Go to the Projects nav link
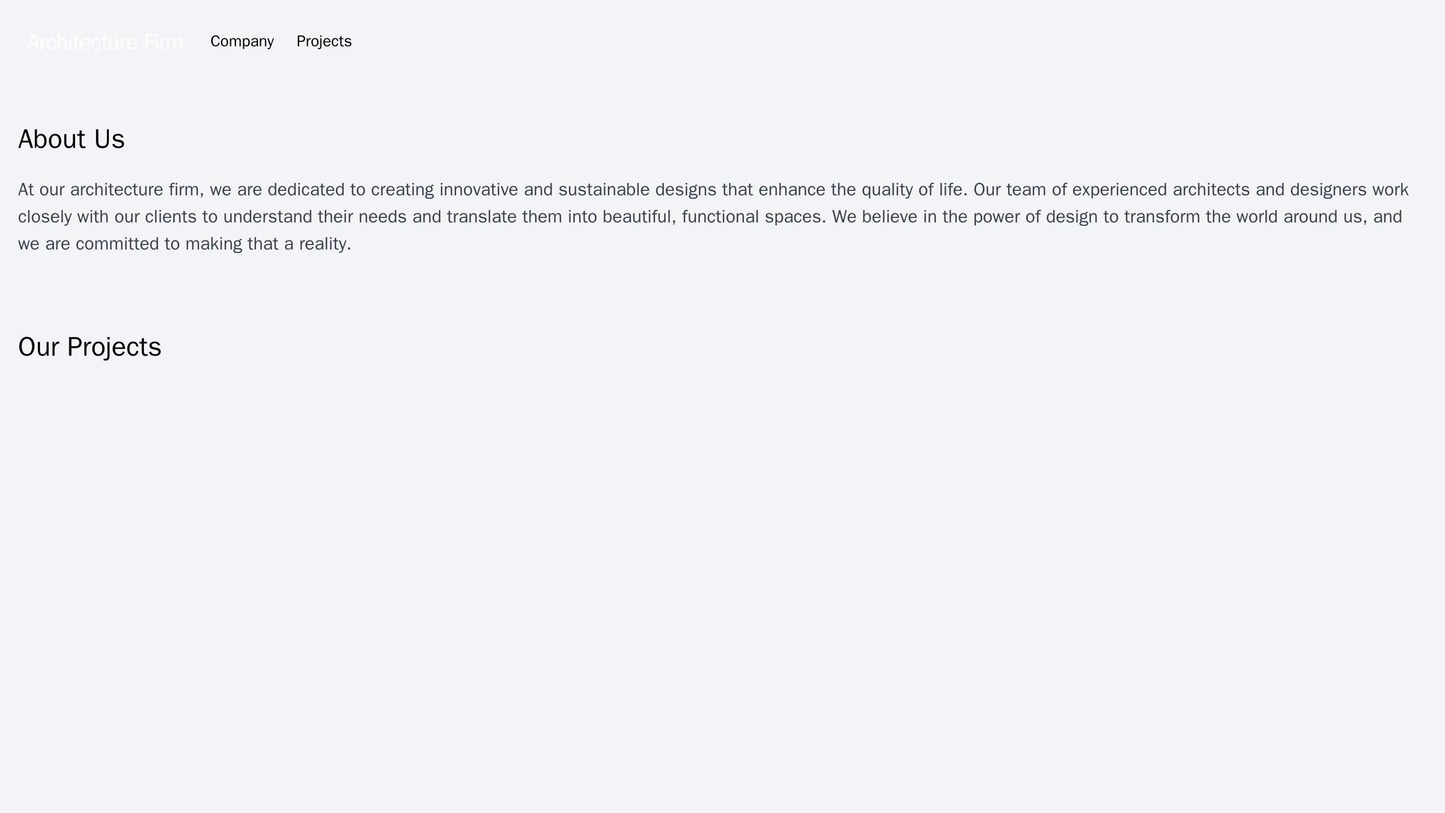This screenshot has height=813, width=1445. (324, 41)
